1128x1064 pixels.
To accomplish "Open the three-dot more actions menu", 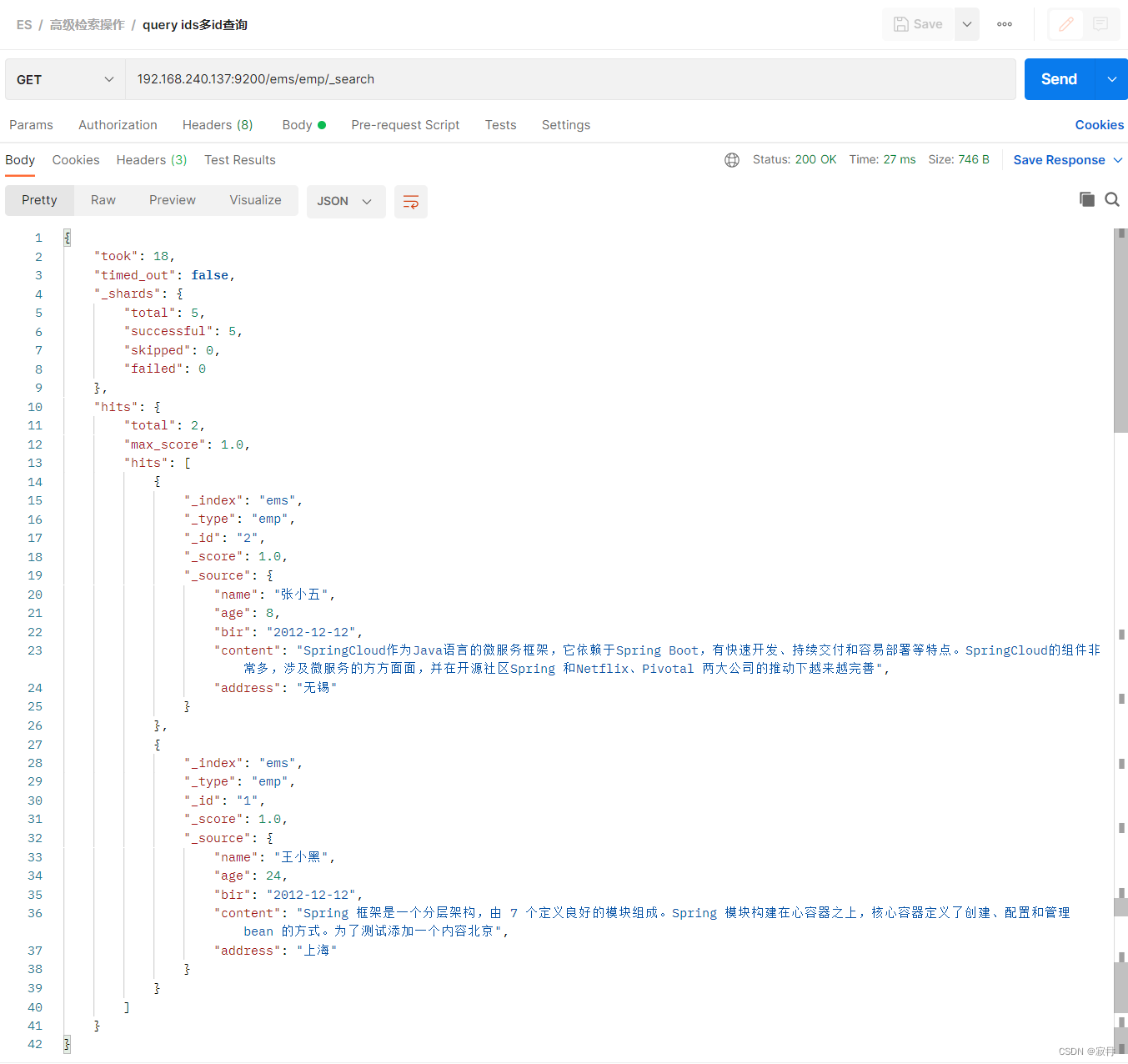I will [1005, 24].
